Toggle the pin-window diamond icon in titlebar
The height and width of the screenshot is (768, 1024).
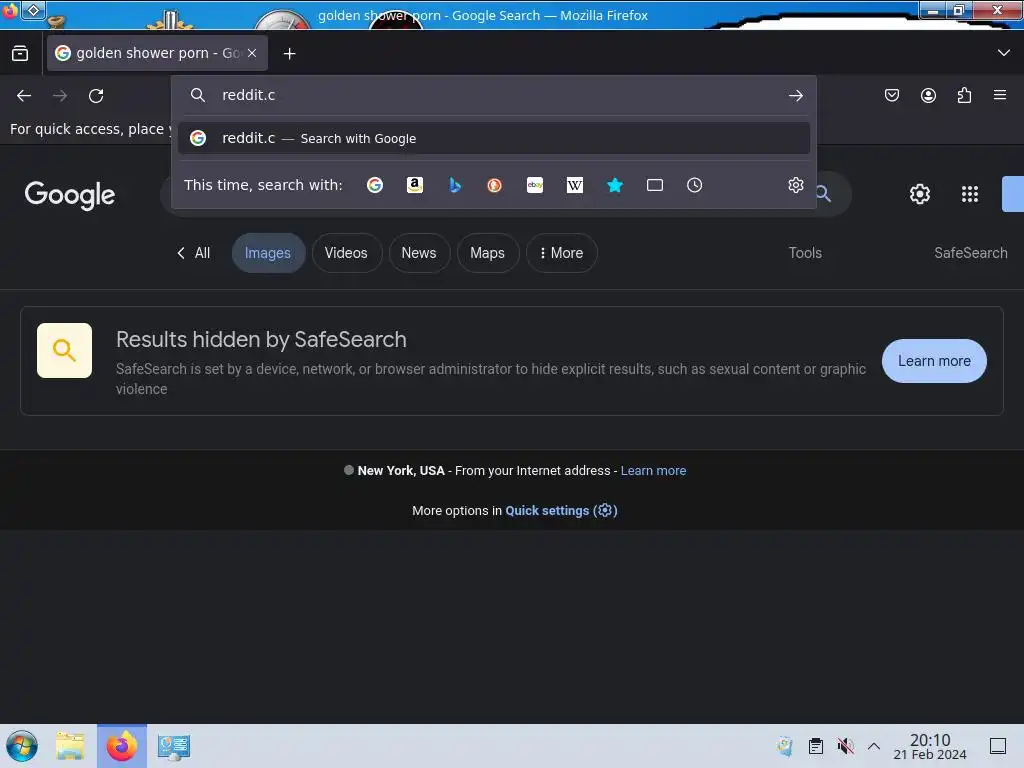pos(33,10)
